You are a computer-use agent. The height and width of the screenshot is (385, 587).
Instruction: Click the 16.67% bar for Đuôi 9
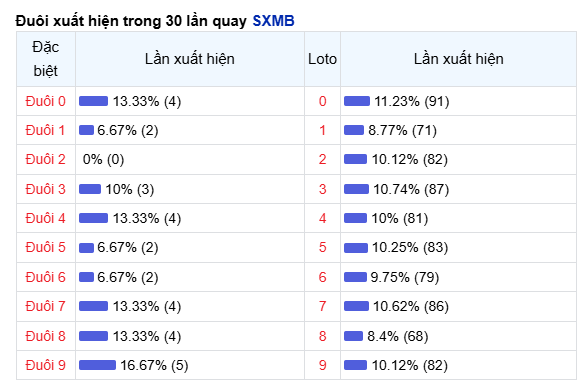point(97,365)
